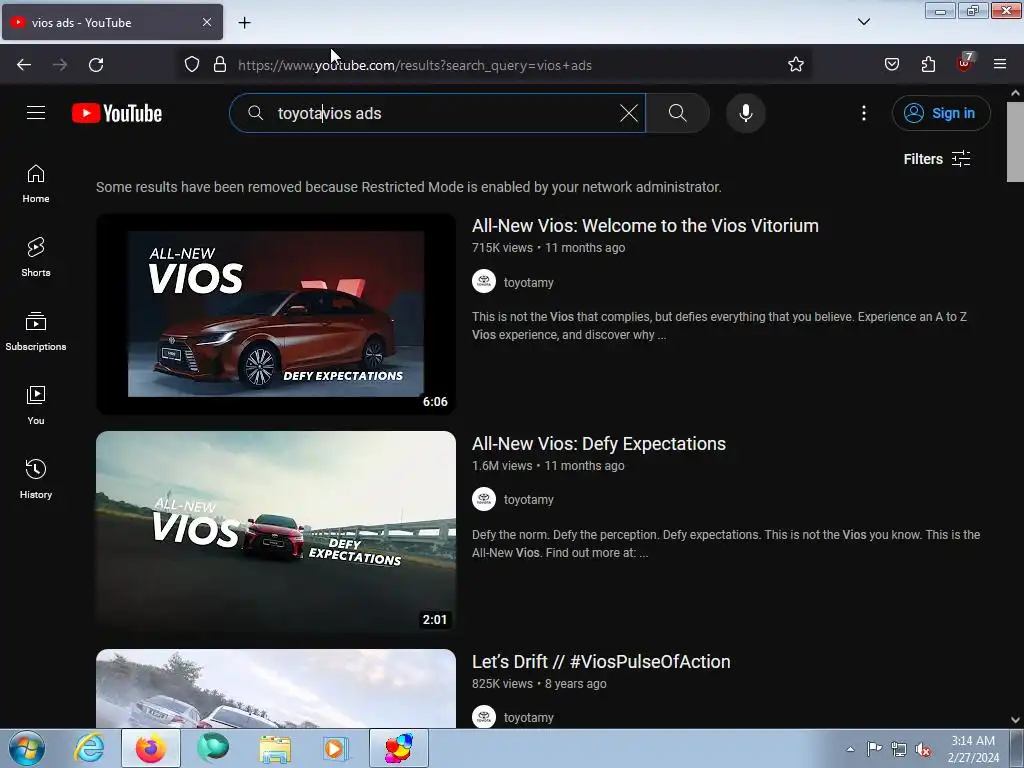This screenshot has width=1024, height=768.
Task: Open YouTube settings three-dot menu
Action: (863, 113)
